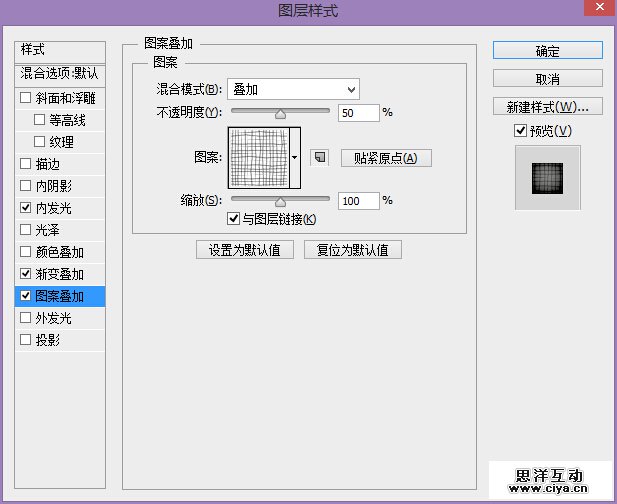Click the new preset from pattern icon
Viewport: 617px width, 504px height.
320,158
